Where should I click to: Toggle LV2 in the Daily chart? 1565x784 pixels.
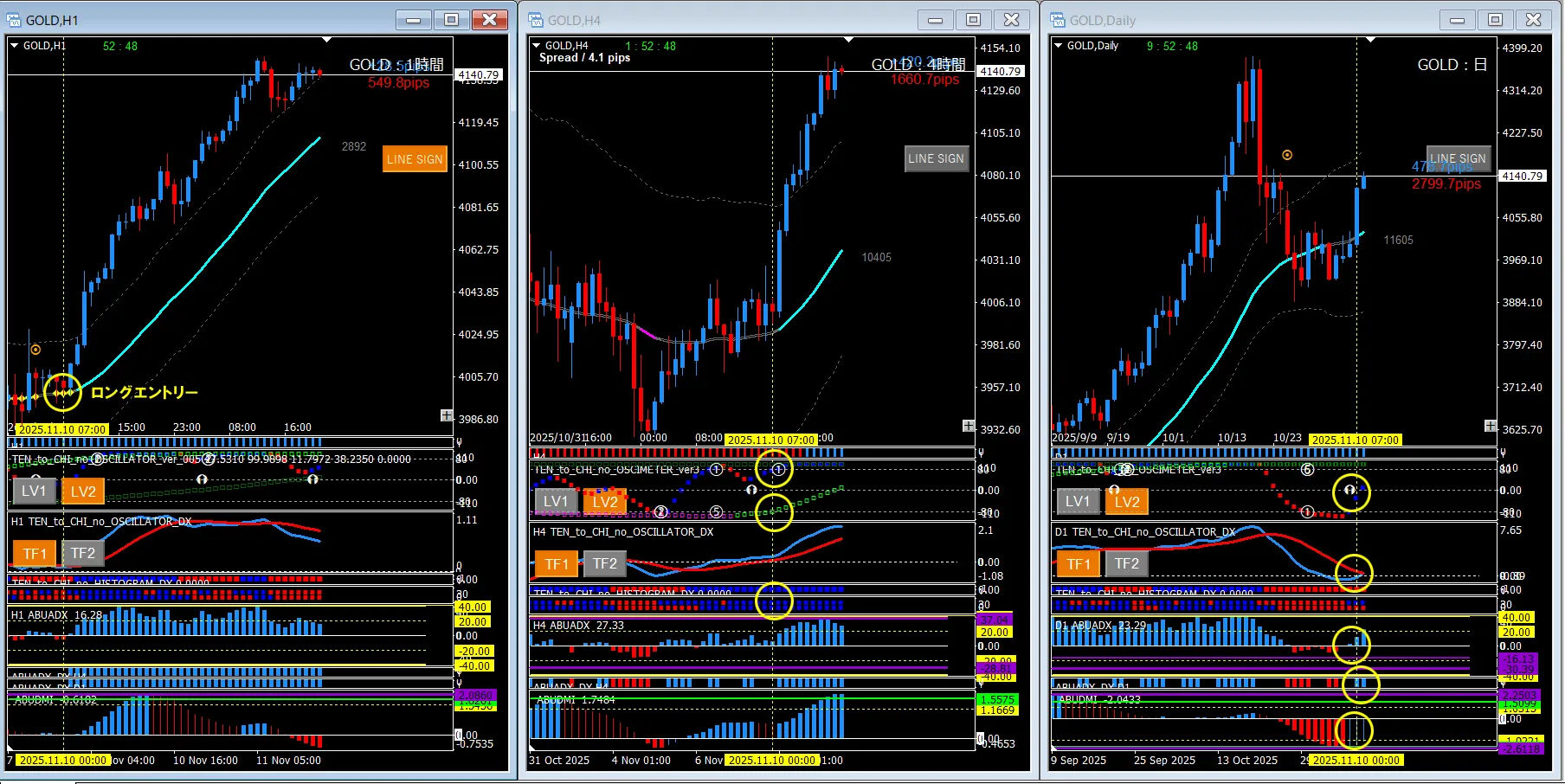click(x=1127, y=502)
